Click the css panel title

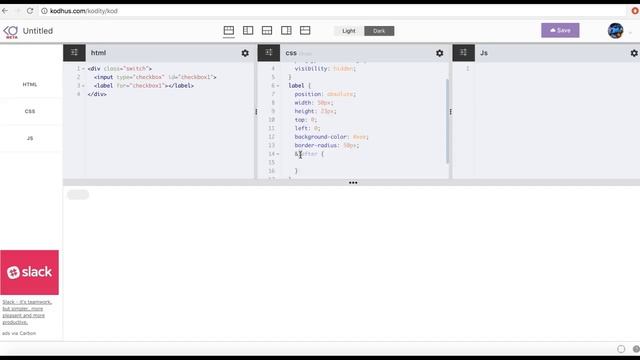(291, 53)
